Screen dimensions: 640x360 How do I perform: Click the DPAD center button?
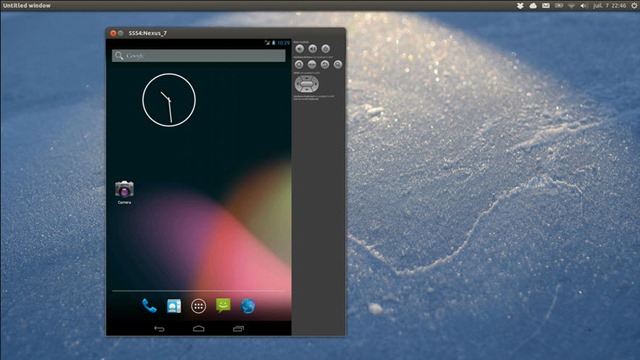(x=307, y=84)
